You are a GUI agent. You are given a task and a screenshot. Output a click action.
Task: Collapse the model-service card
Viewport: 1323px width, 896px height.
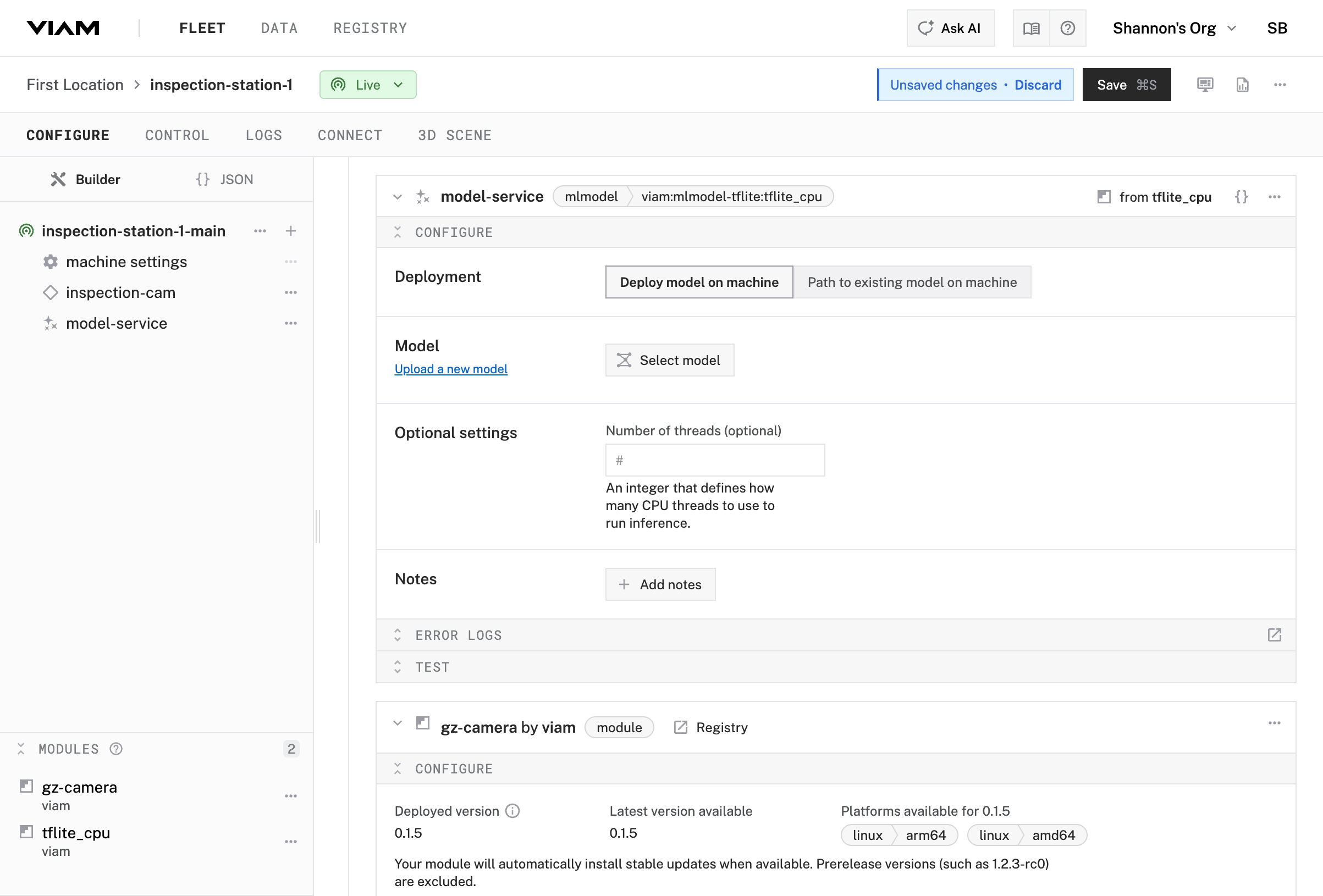click(x=398, y=197)
